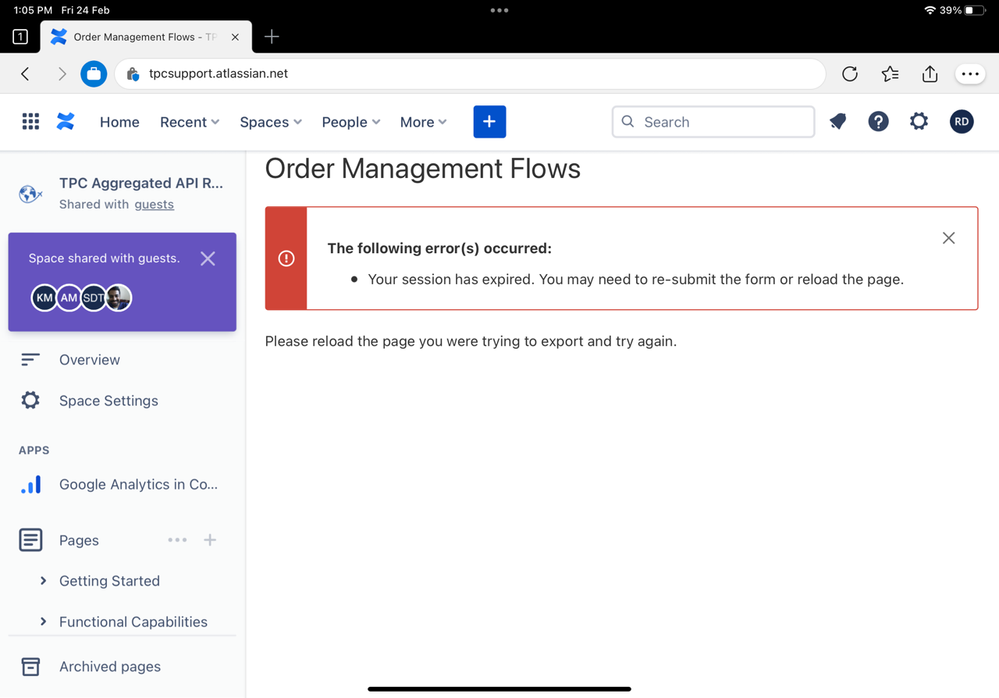Screen dimensions: 999x698
Task: Go to Home in navigation
Action: click(119, 122)
